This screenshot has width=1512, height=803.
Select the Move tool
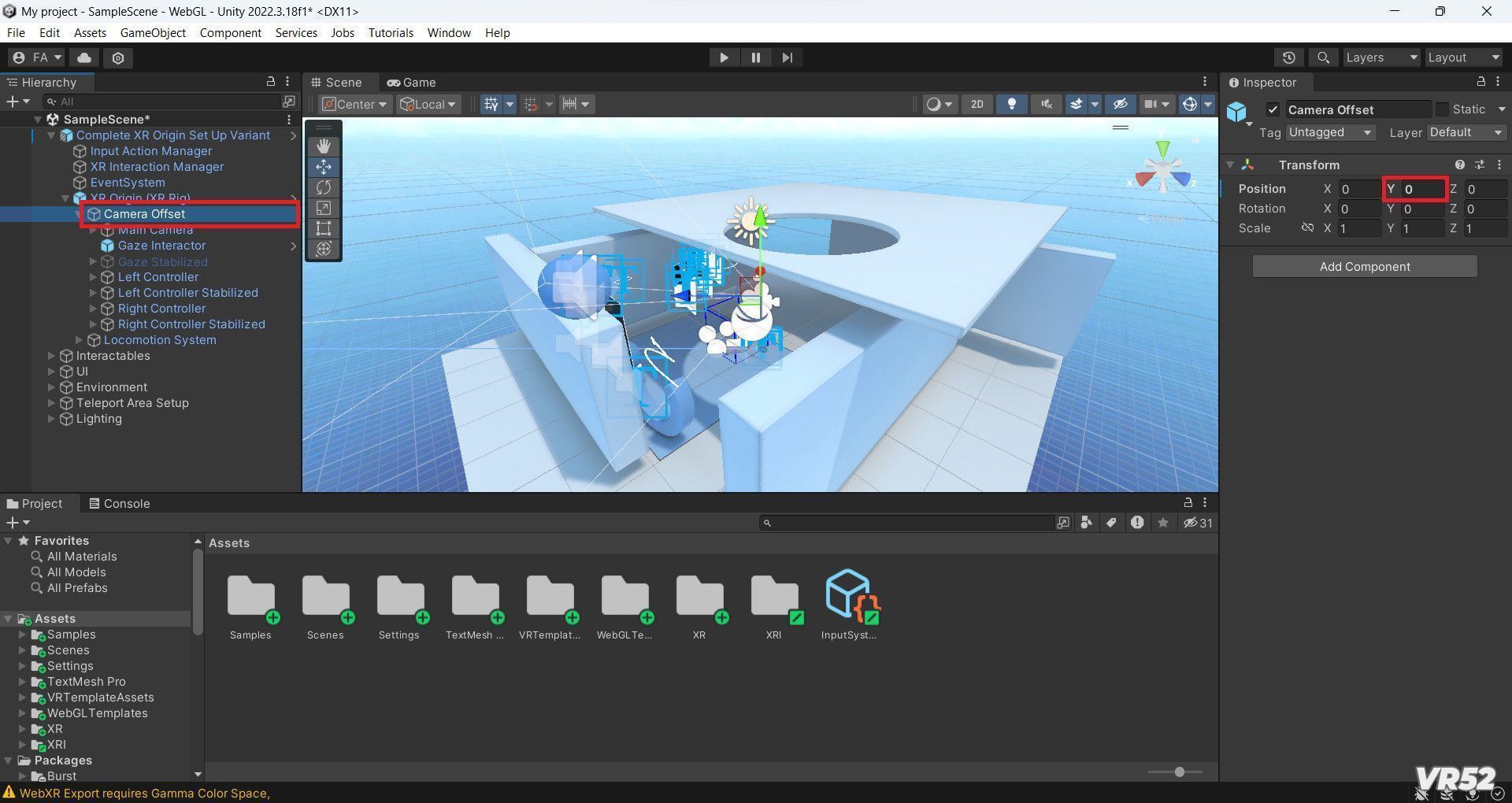[323, 167]
